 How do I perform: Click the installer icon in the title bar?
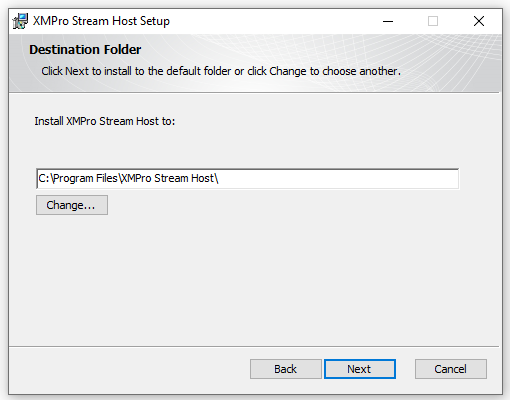pyautogui.click(x=20, y=21)
